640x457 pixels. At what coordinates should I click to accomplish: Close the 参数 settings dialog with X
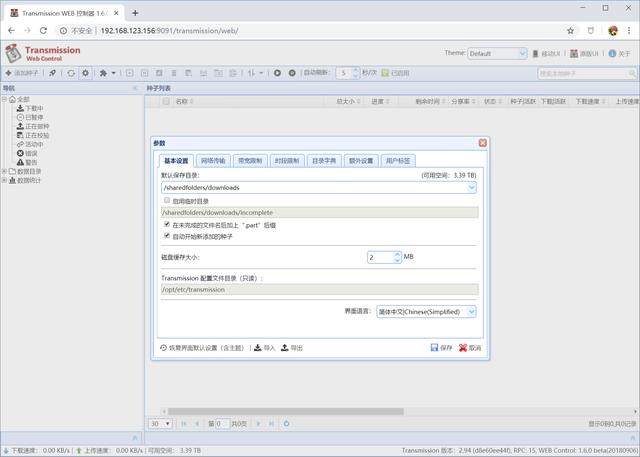[482, 143]
